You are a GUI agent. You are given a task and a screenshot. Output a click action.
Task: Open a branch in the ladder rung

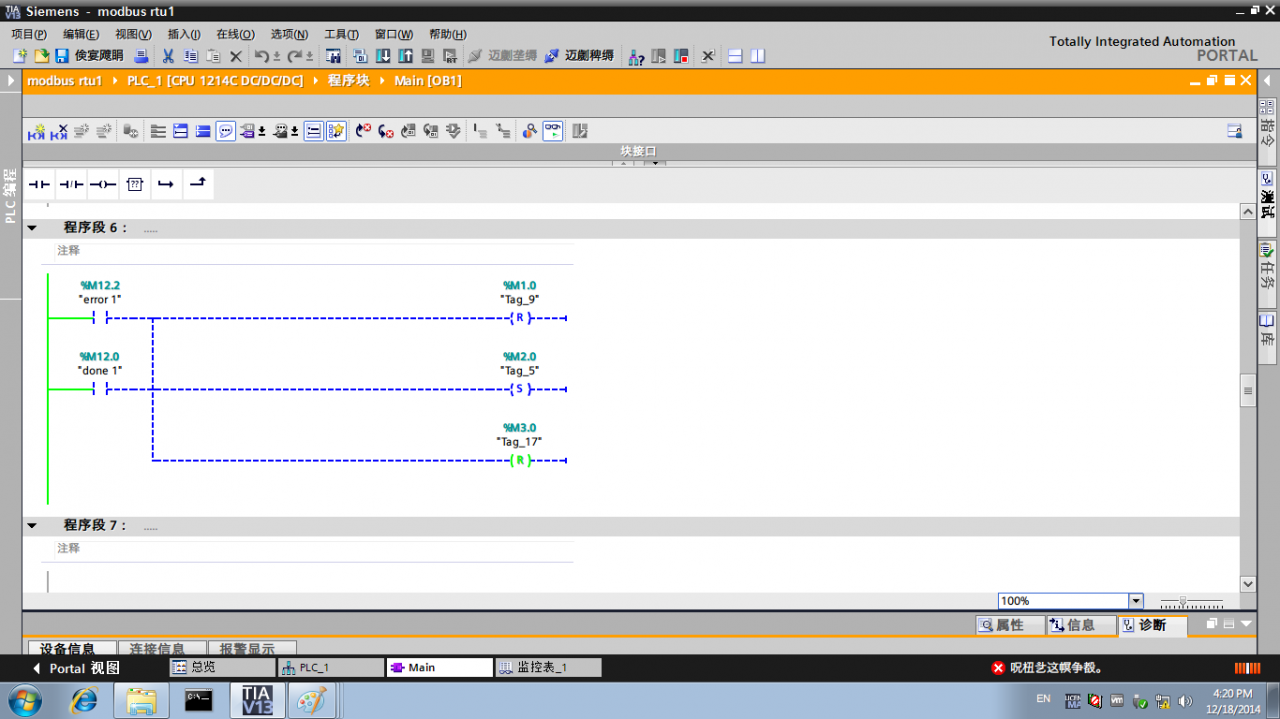(166, 184)
